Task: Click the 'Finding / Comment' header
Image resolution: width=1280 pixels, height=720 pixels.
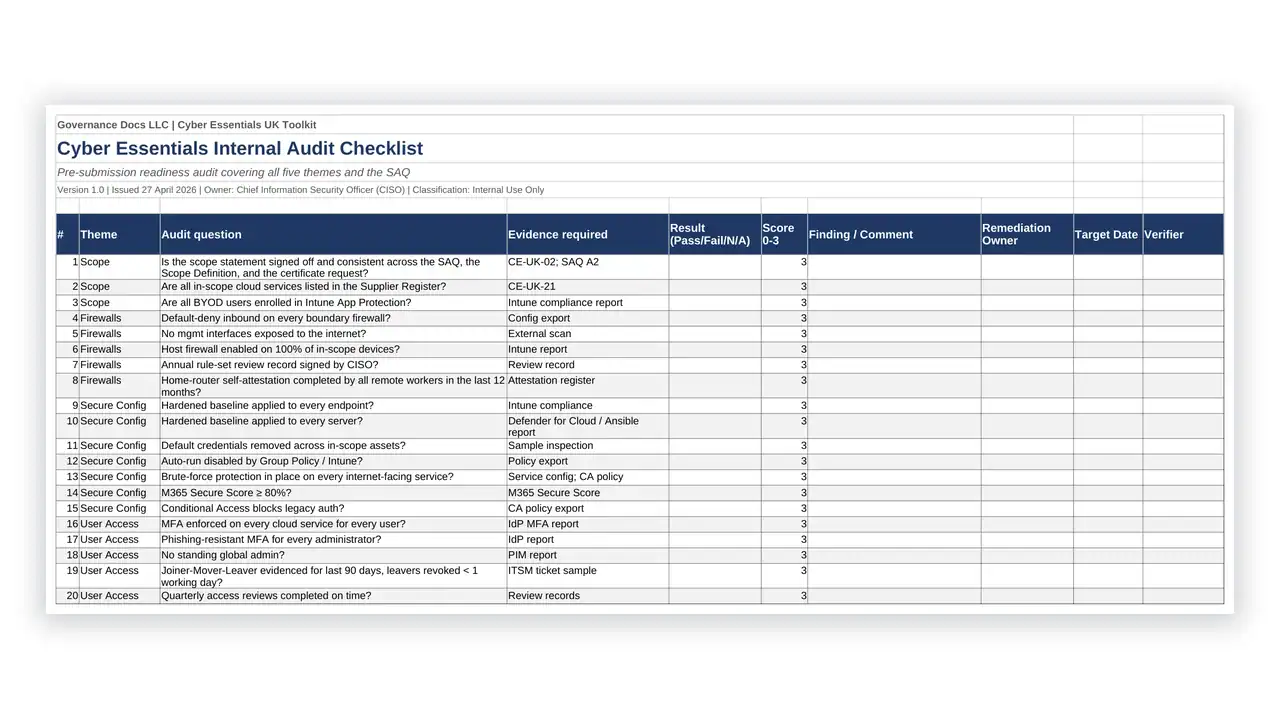Action: tap(894, 235)
